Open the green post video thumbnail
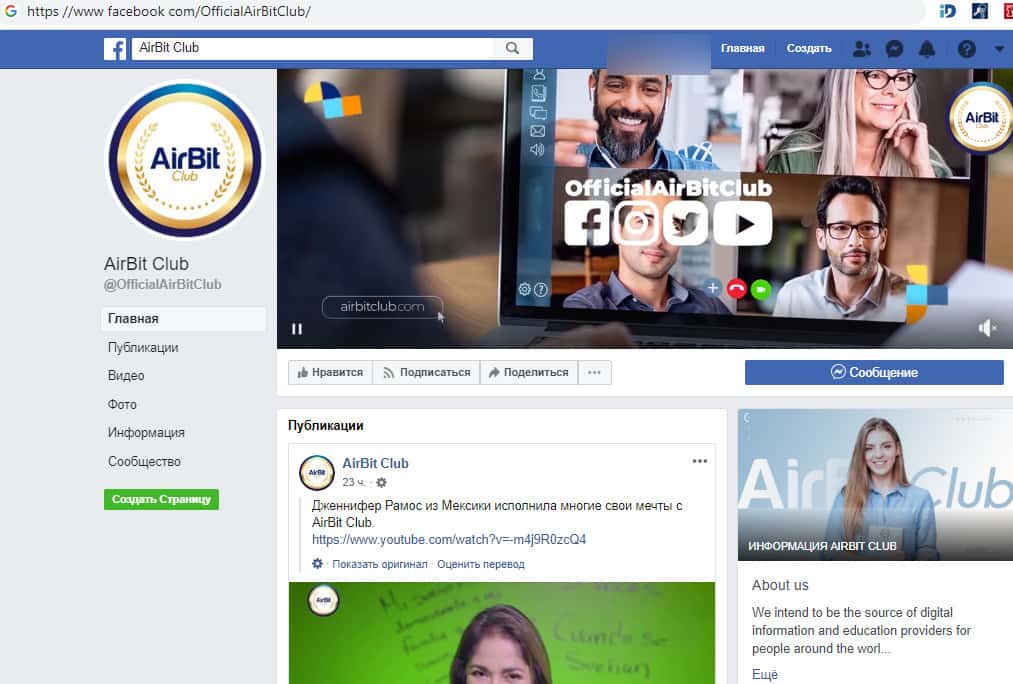The width and height of the screenshot is (1013, 684). pos(502,632)
